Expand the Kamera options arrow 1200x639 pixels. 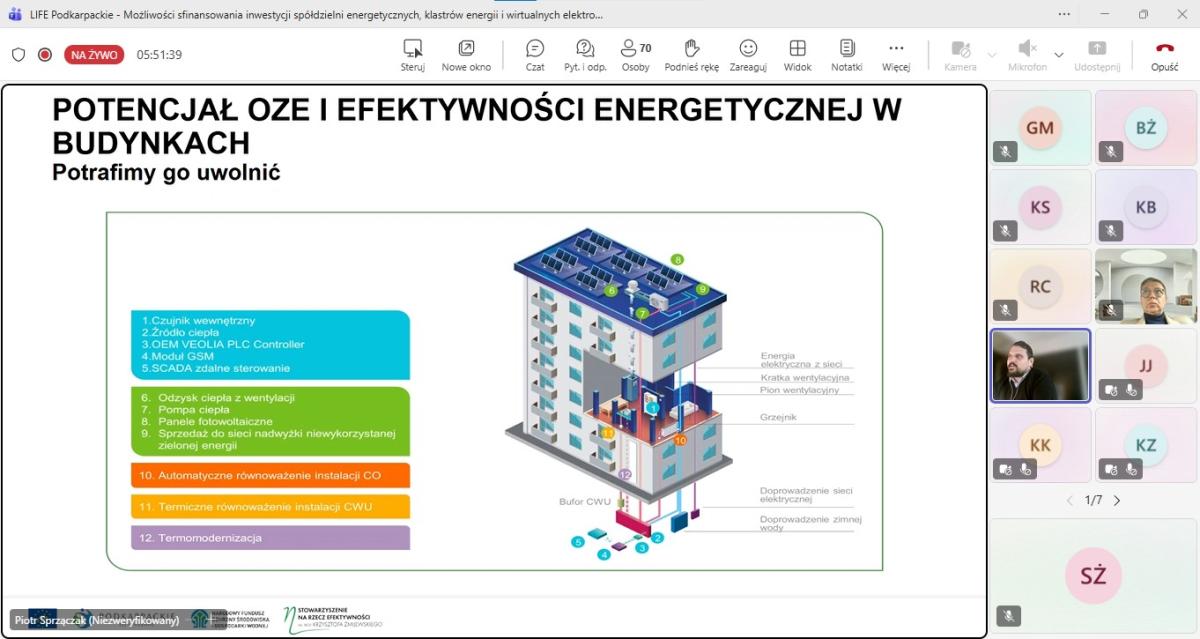pos(992,55)
